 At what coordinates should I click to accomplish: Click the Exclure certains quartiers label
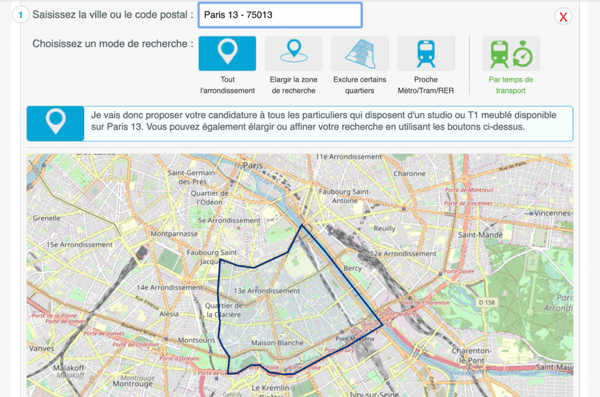pos(360,85)
